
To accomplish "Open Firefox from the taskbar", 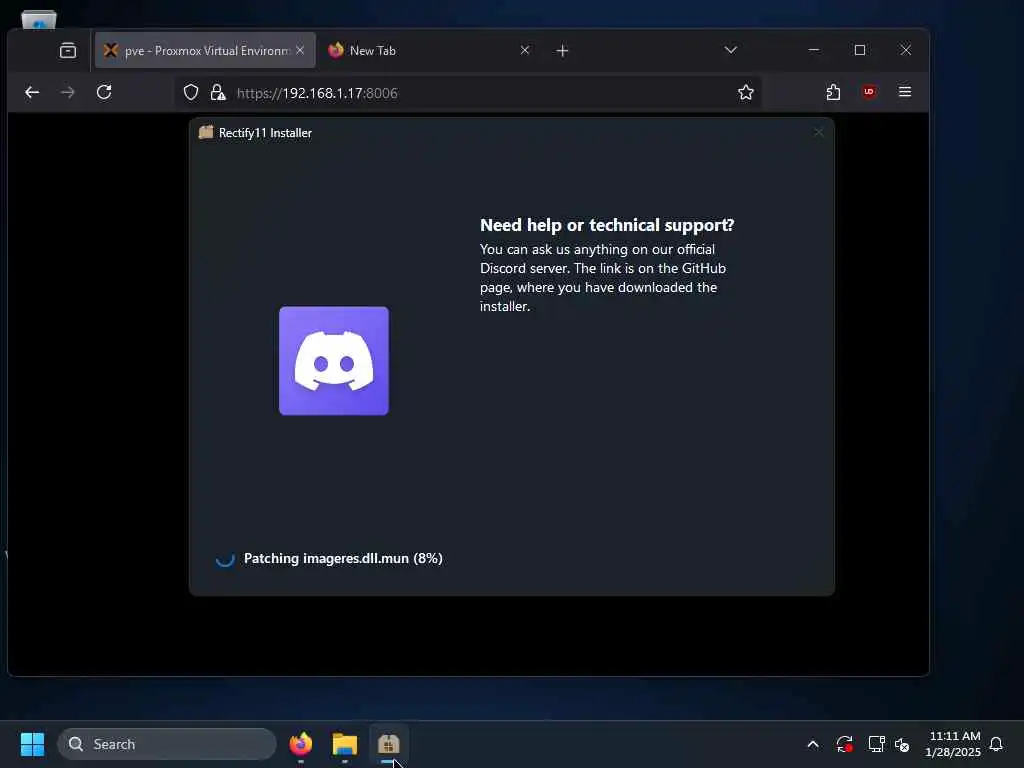I will pos(300,744).
